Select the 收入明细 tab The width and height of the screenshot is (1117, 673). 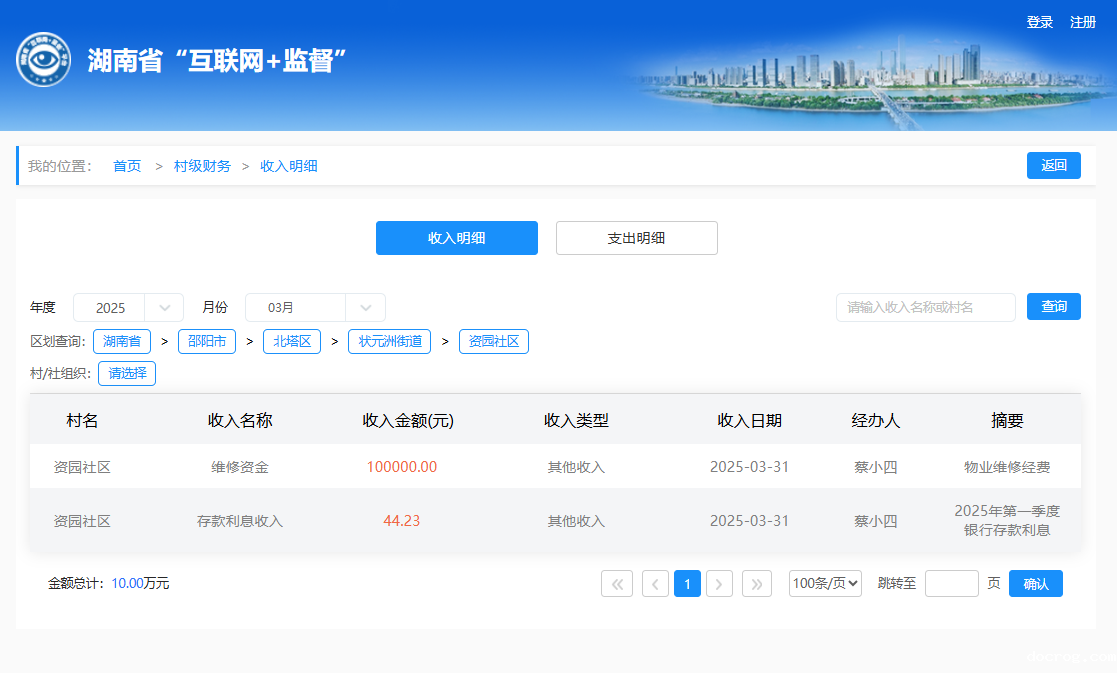pyautogui.click(x=456, y=238)
